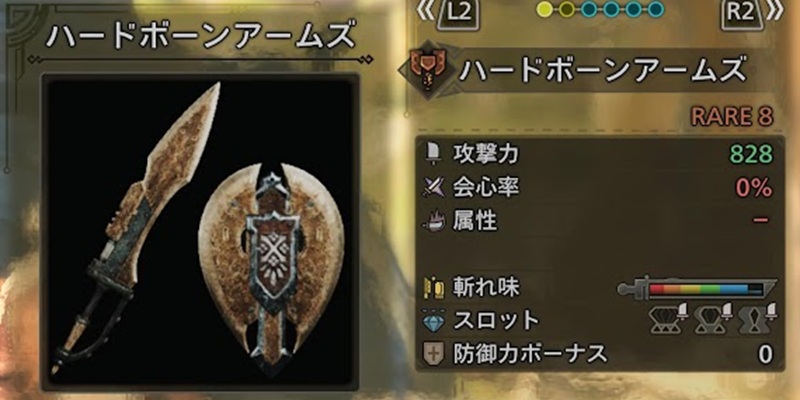This screenshot has height=400, width=800.
Task: Click the L2 previous page button
Action: (461, 13)
